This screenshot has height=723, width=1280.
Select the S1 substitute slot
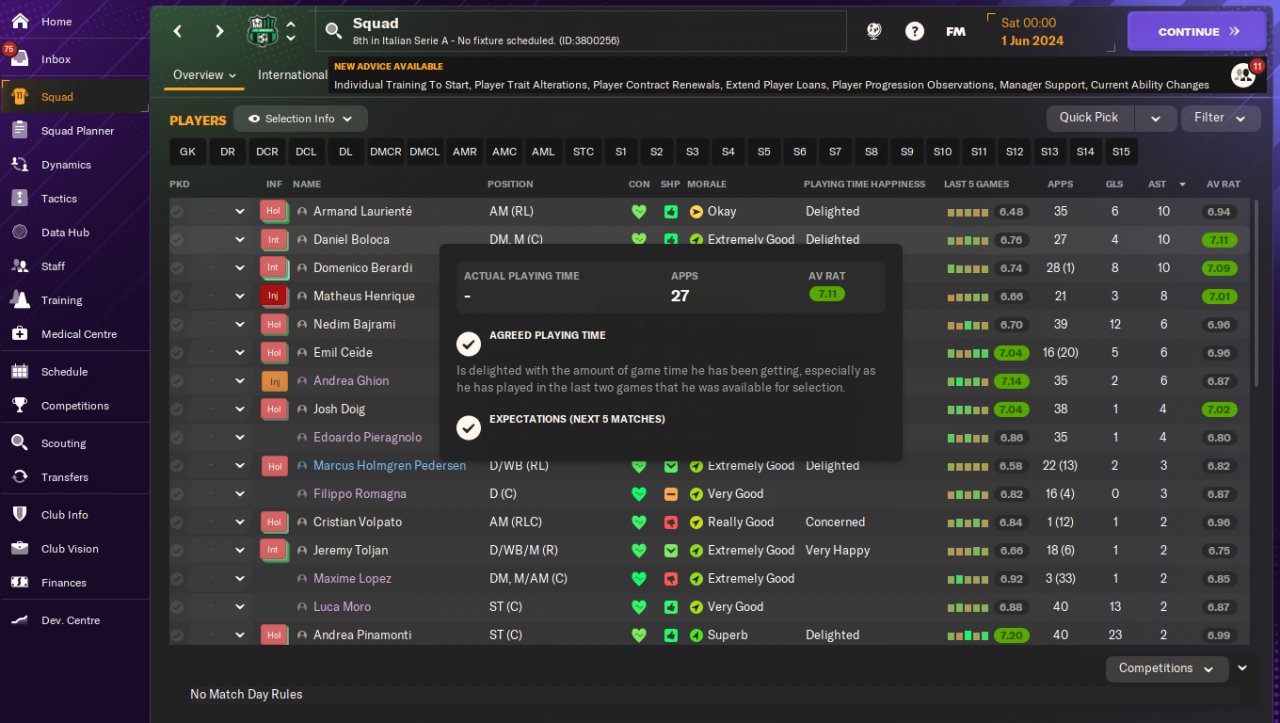pos(621,152)
